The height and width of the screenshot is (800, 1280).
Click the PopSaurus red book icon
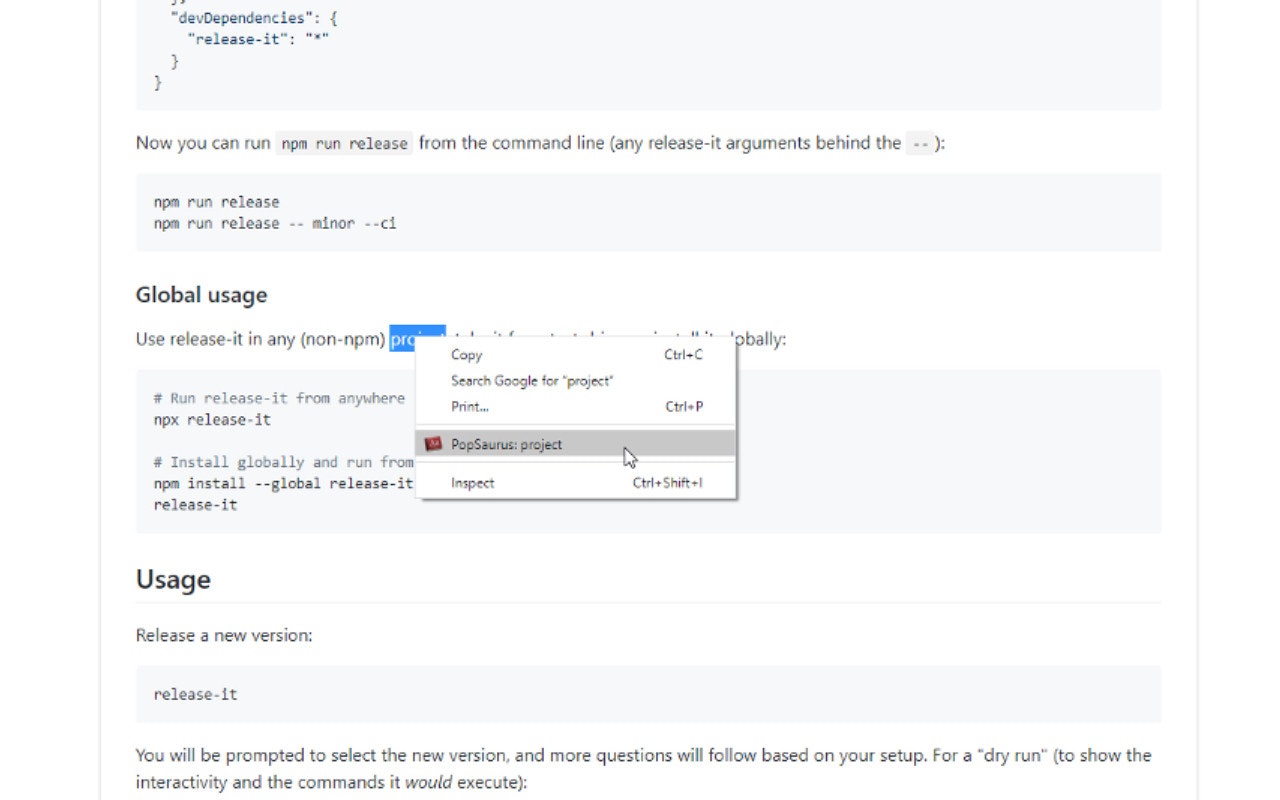coord(433,444)
